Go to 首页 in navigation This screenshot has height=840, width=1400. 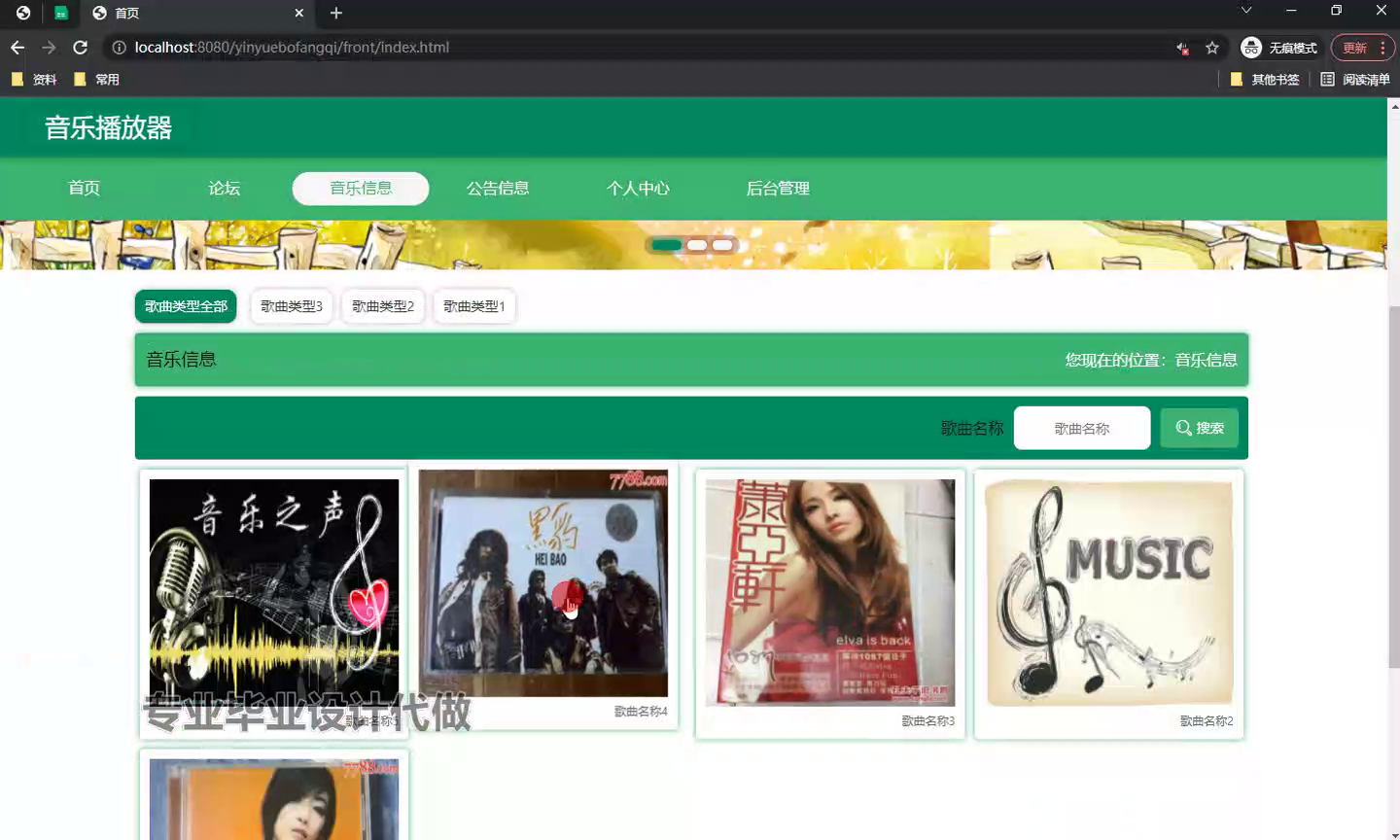tap(85, 189)
